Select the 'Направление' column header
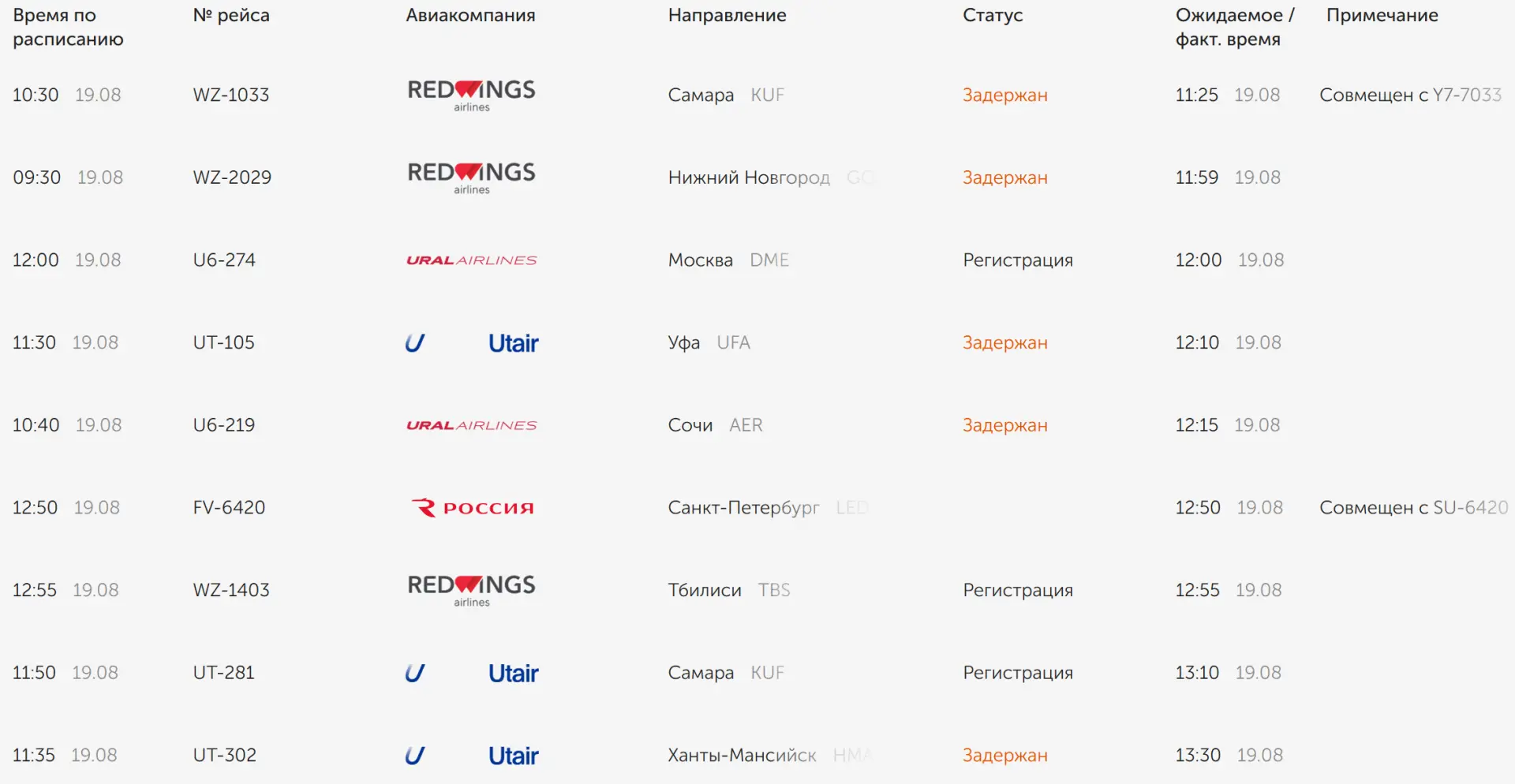The height and width of the screenshot is (784, 1515). [727, 15]
